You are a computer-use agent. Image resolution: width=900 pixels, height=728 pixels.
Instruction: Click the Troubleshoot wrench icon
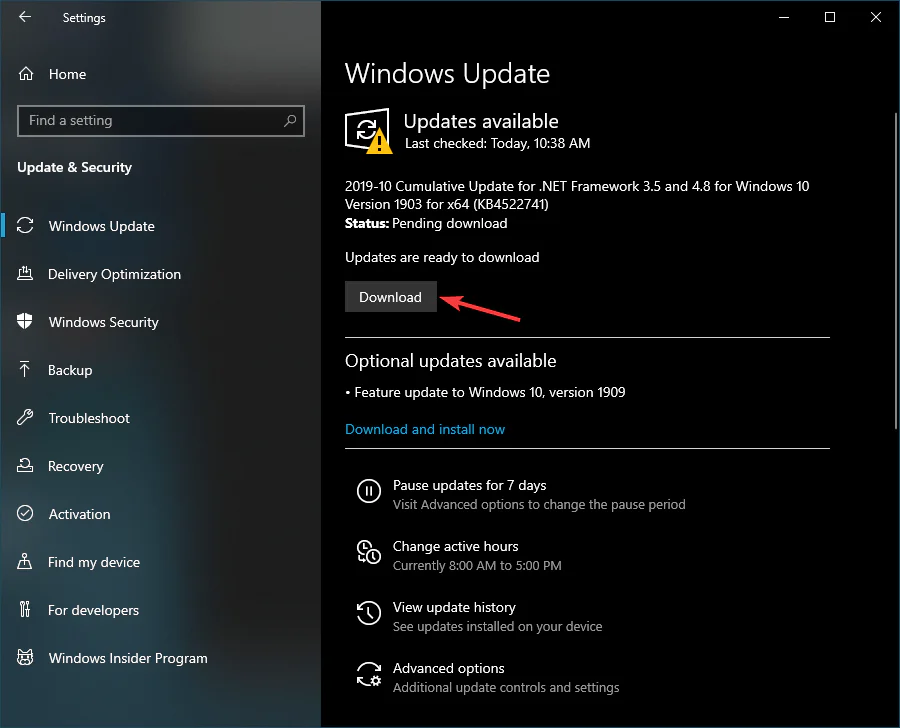pyautogui.click(x=25, y=417)
